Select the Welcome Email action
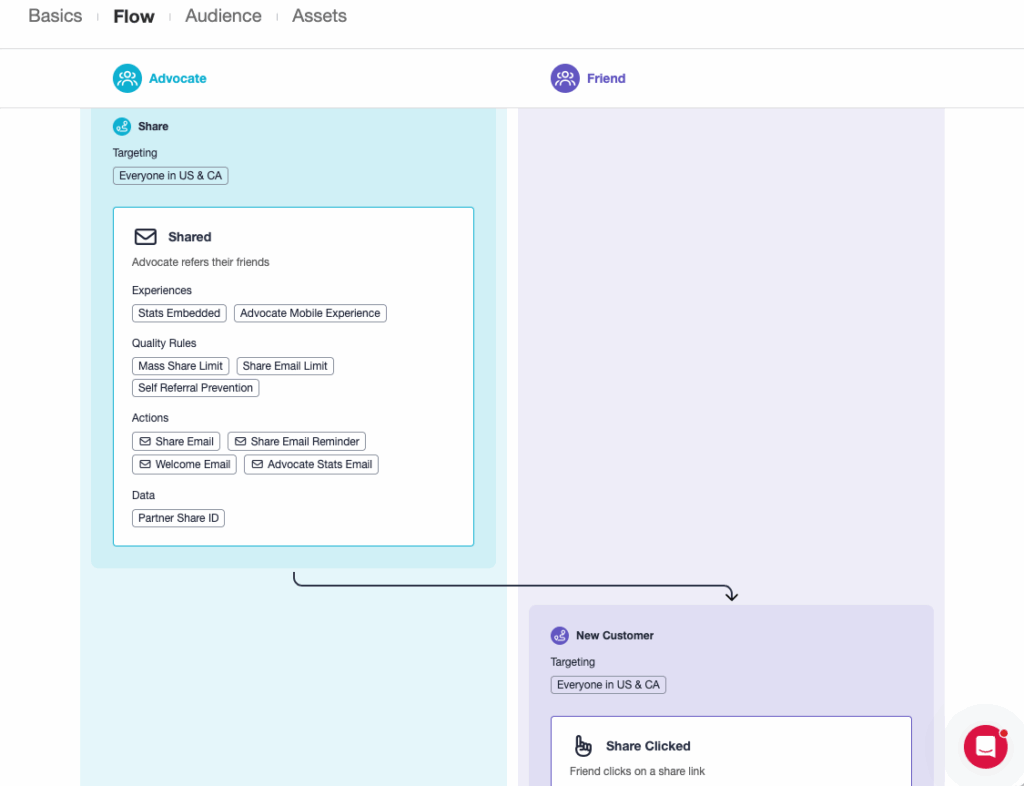 click(184, 464)
